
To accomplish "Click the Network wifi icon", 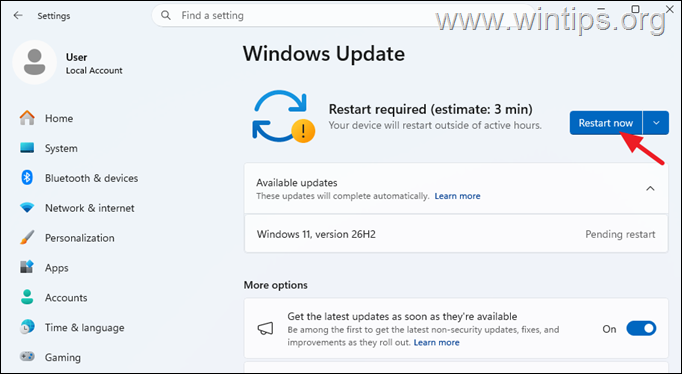I will pyautogui.click(x=27, y=208).
